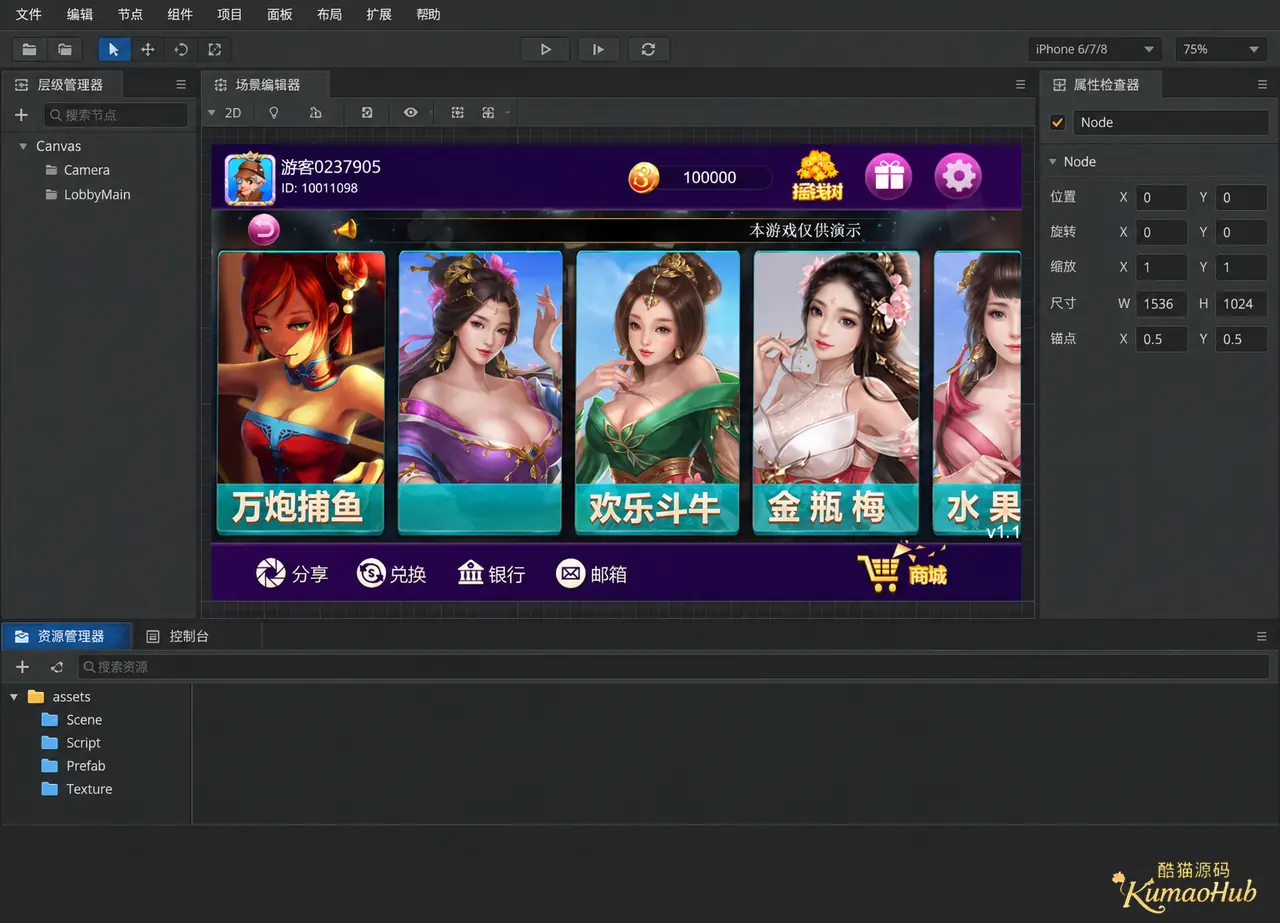Click the 邮箱 button in the game
This screenshot has height=923, width=1280.
[x=591, y=574]
